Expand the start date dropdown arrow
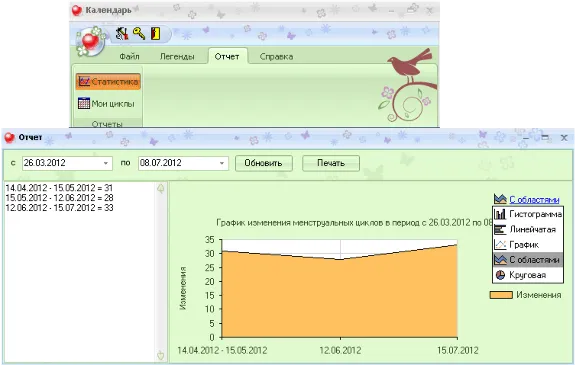 pos(106,163)
